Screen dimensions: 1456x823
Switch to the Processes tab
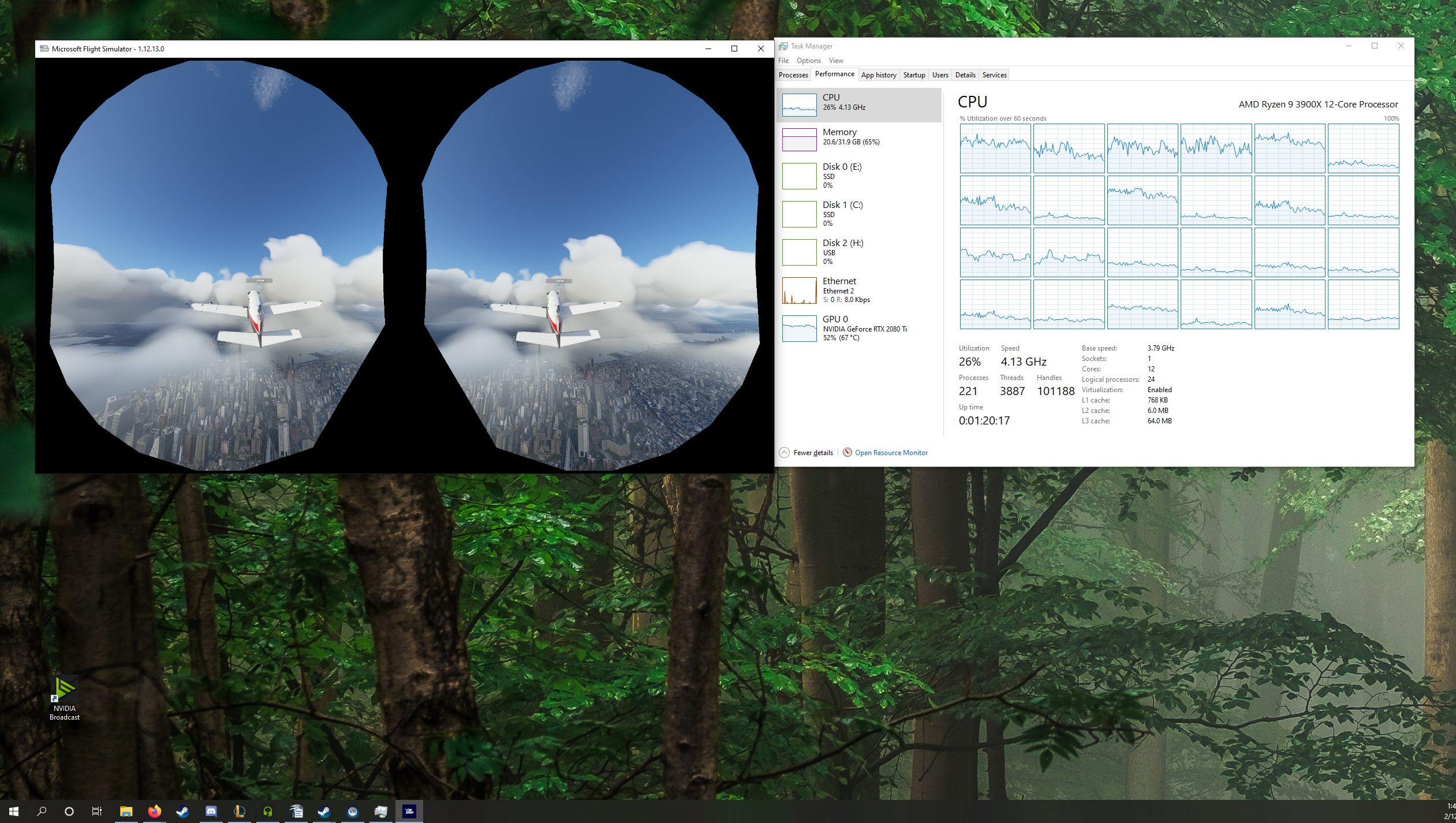[793, 75]
